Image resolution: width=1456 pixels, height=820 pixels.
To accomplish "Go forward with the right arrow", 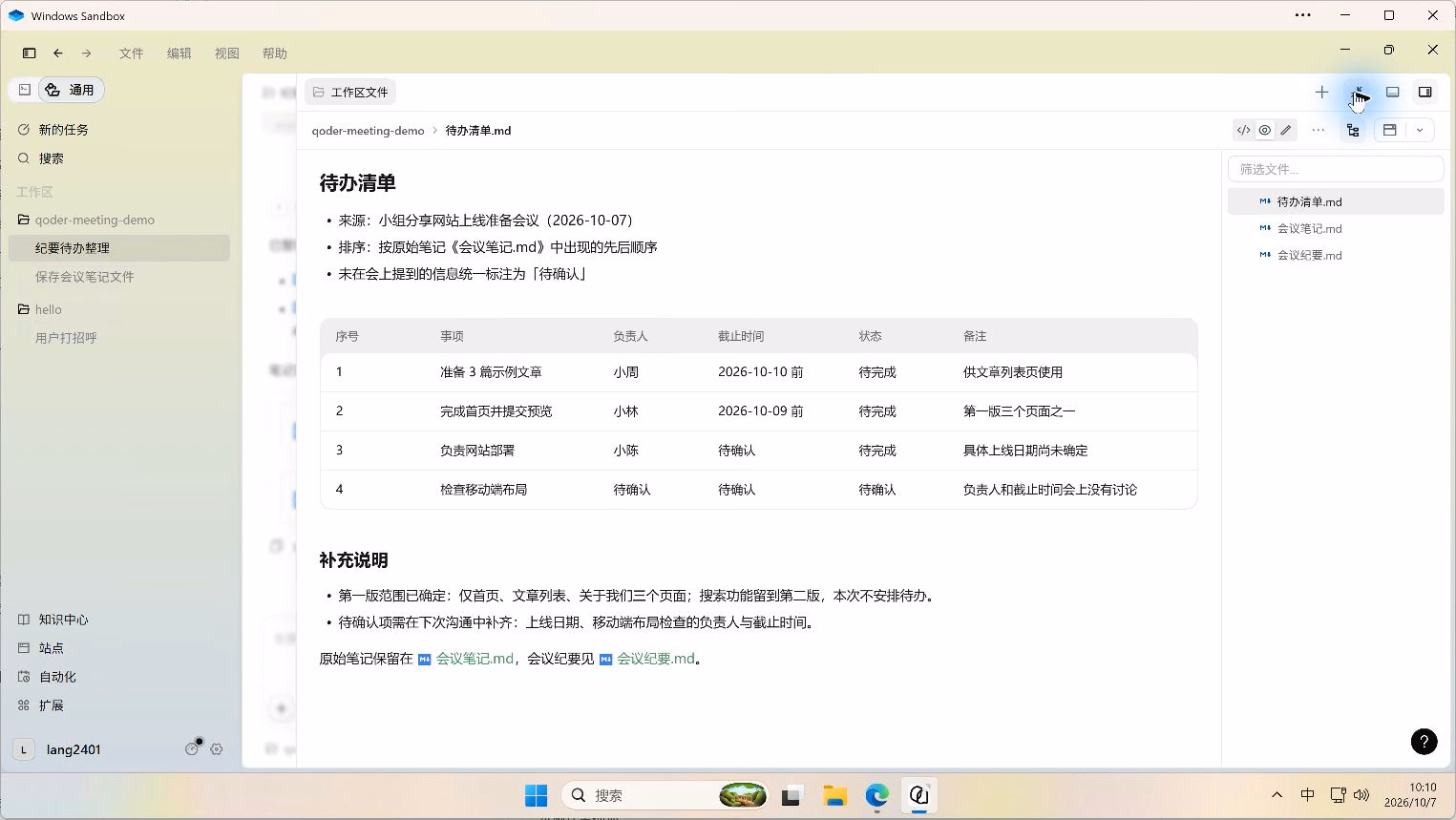I will [x=87, y=53].
